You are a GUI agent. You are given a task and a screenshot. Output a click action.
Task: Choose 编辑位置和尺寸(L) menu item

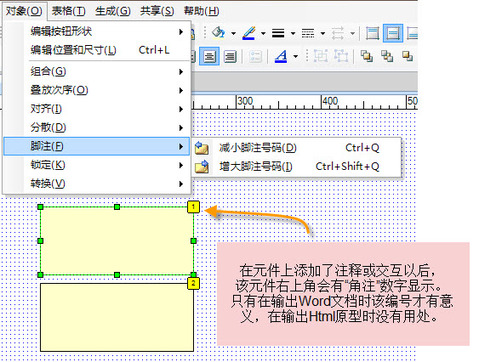[97, 50]
